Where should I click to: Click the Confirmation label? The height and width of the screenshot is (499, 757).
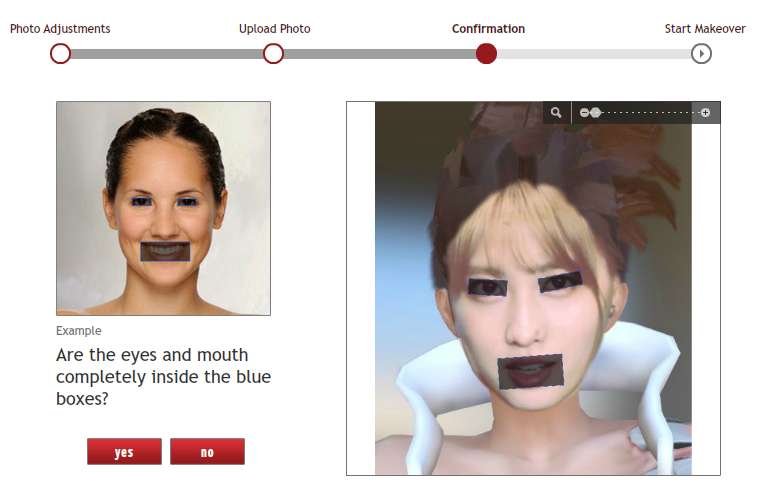coord(488,29)
